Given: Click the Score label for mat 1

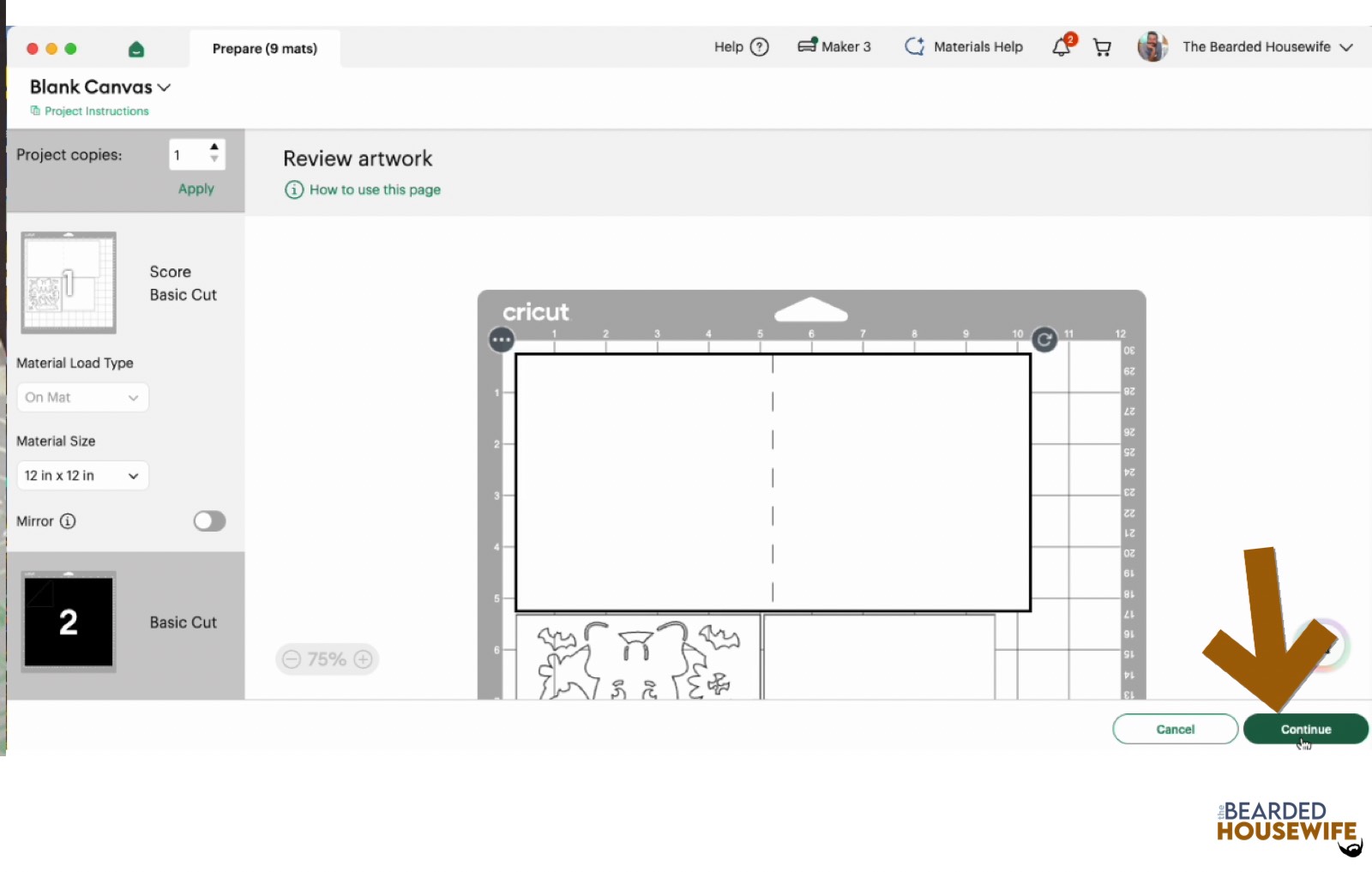Looking at the screenshot, I should (171, 272).
